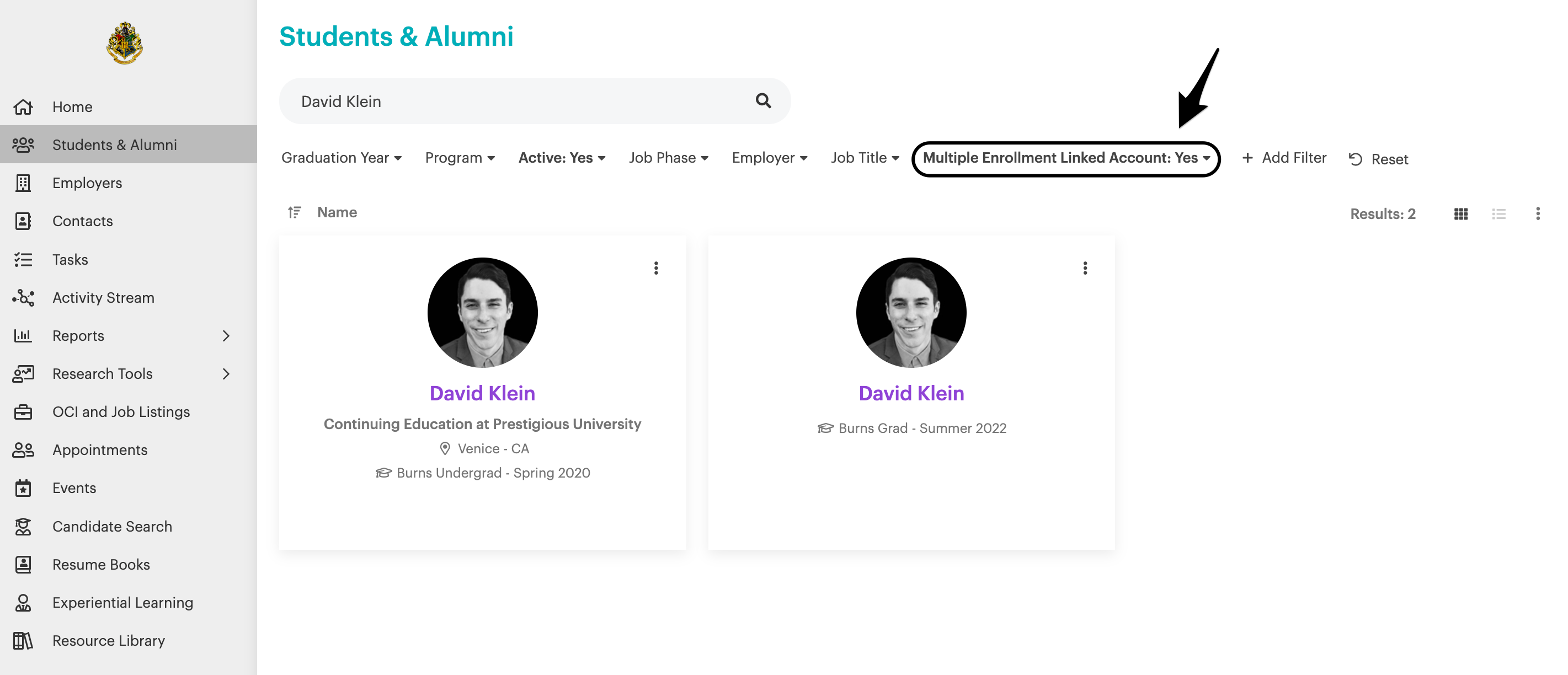Open David Klein Burns Grad profile link

(x=910, y=393)
